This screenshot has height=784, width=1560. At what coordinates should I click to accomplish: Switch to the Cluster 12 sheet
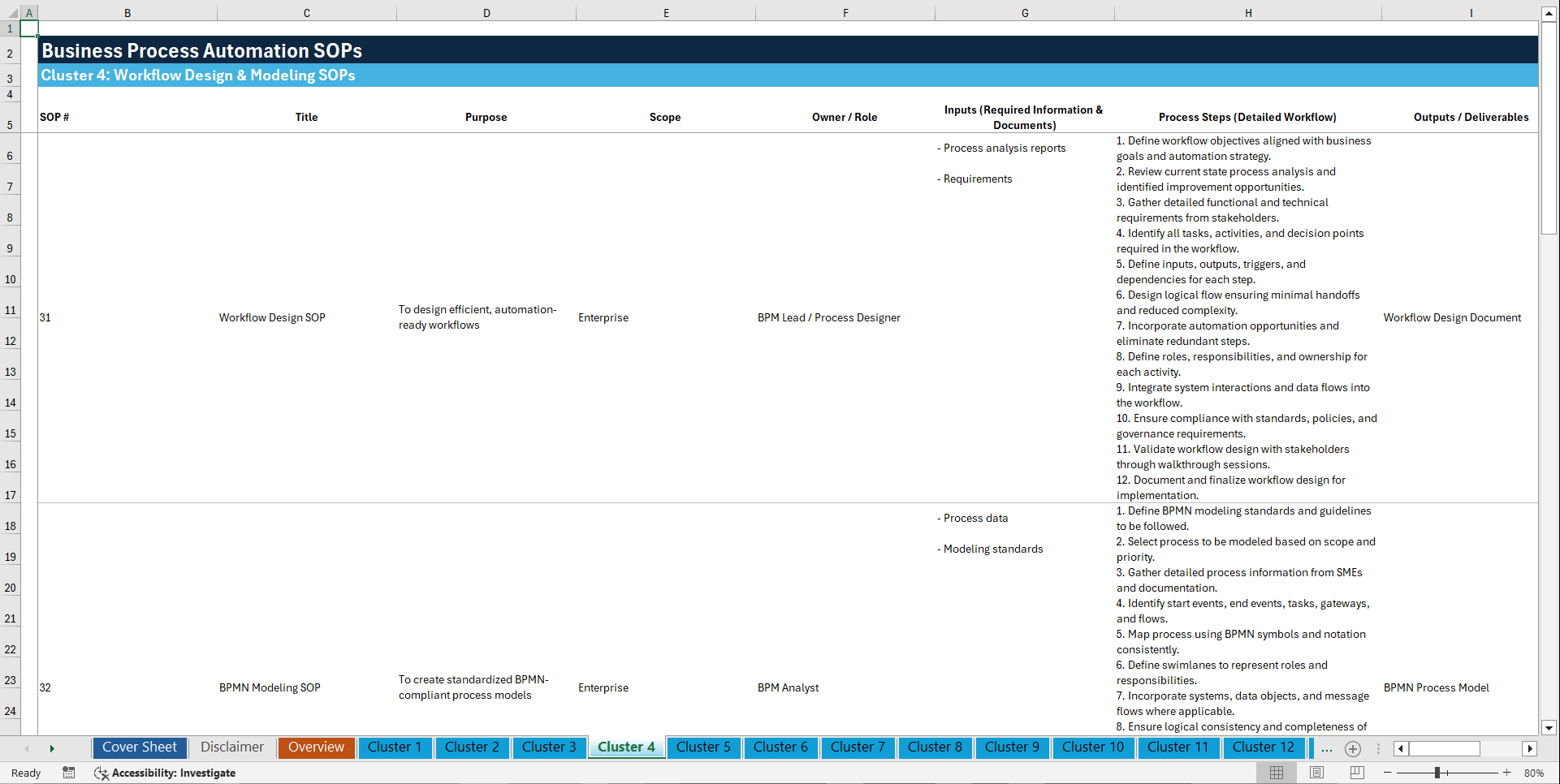click(x=1264, y=747)
